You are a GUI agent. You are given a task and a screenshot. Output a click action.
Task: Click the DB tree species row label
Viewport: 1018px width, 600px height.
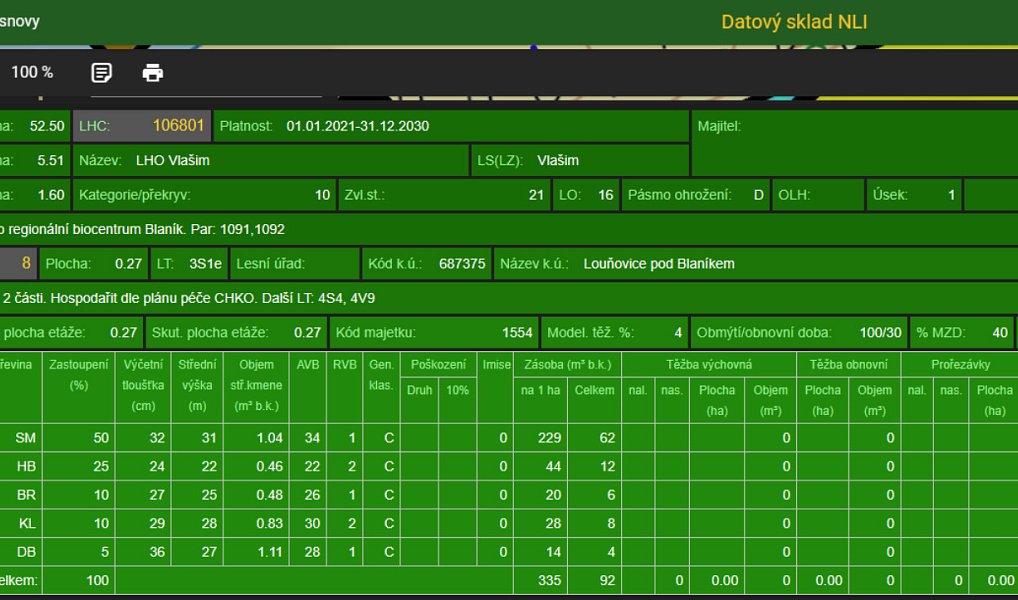click(x=26, y=552)
